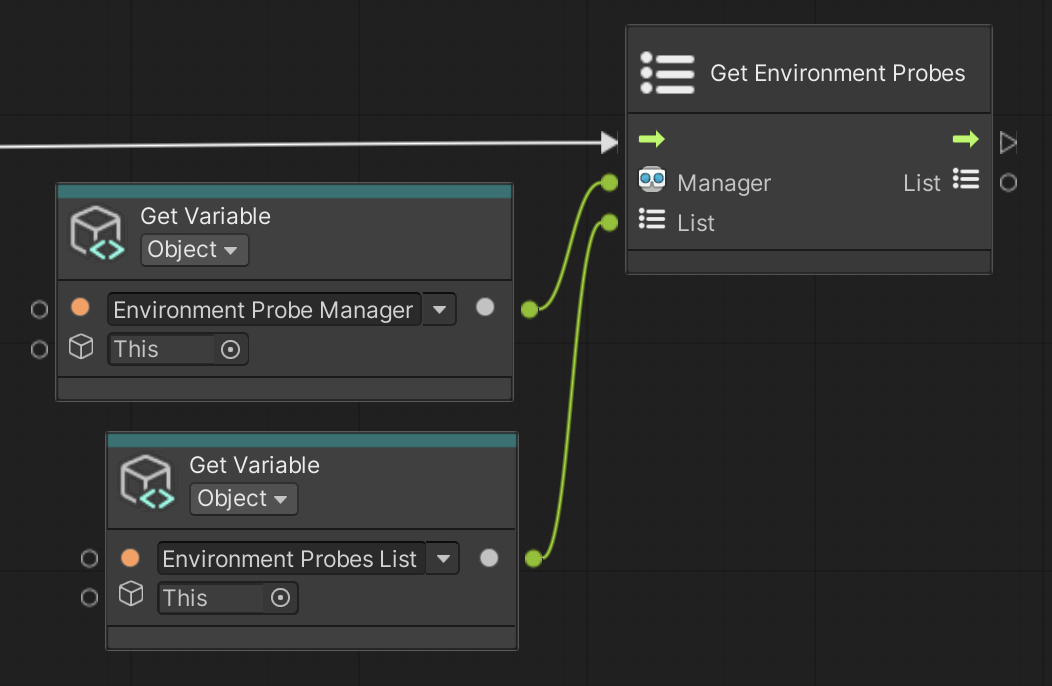Image resolution: width=1052 pixels, height=686 pixels.
Task: Click the green flow output arrow
Action: click(x=965, y=140)
